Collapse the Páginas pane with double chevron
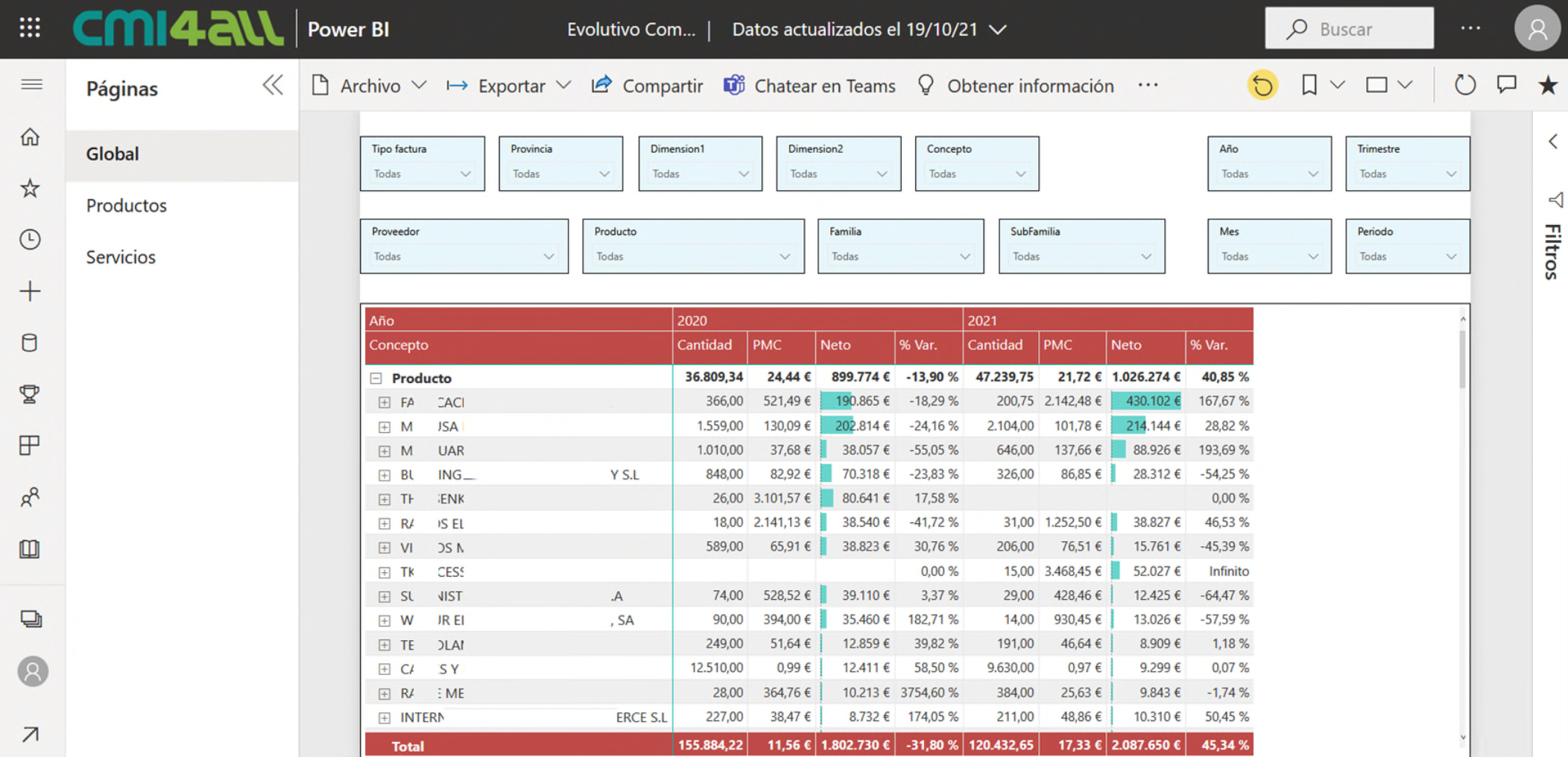 (273, 86)
